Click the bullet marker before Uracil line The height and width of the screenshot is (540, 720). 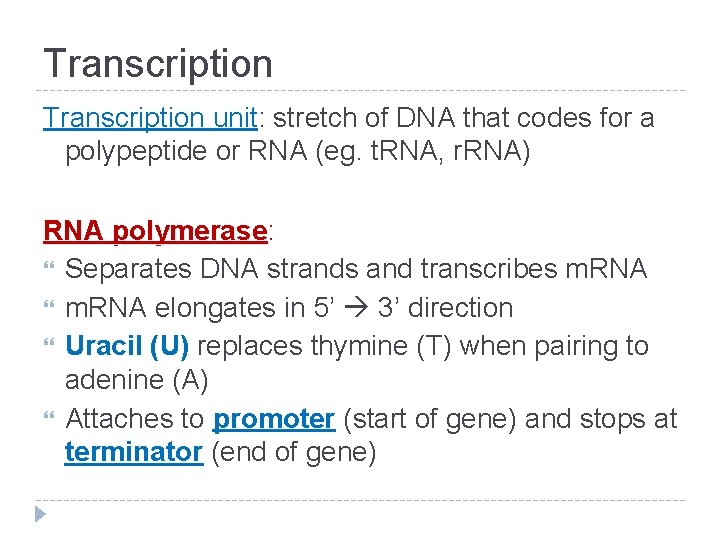tap(49, 342)
